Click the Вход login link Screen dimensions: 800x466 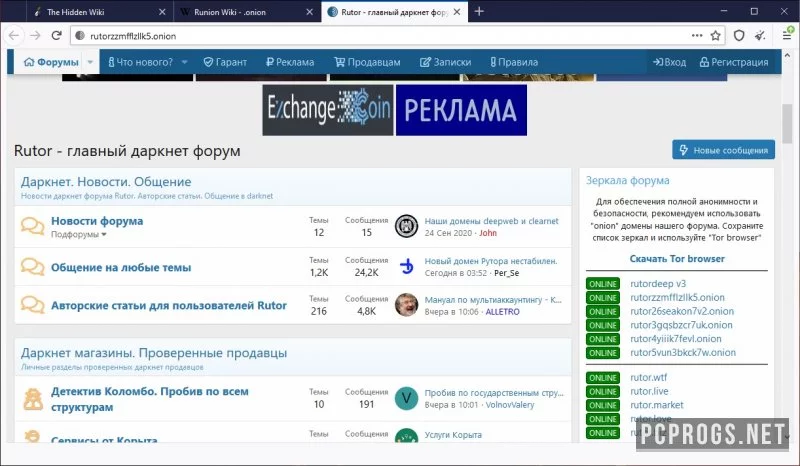[669, 62]
